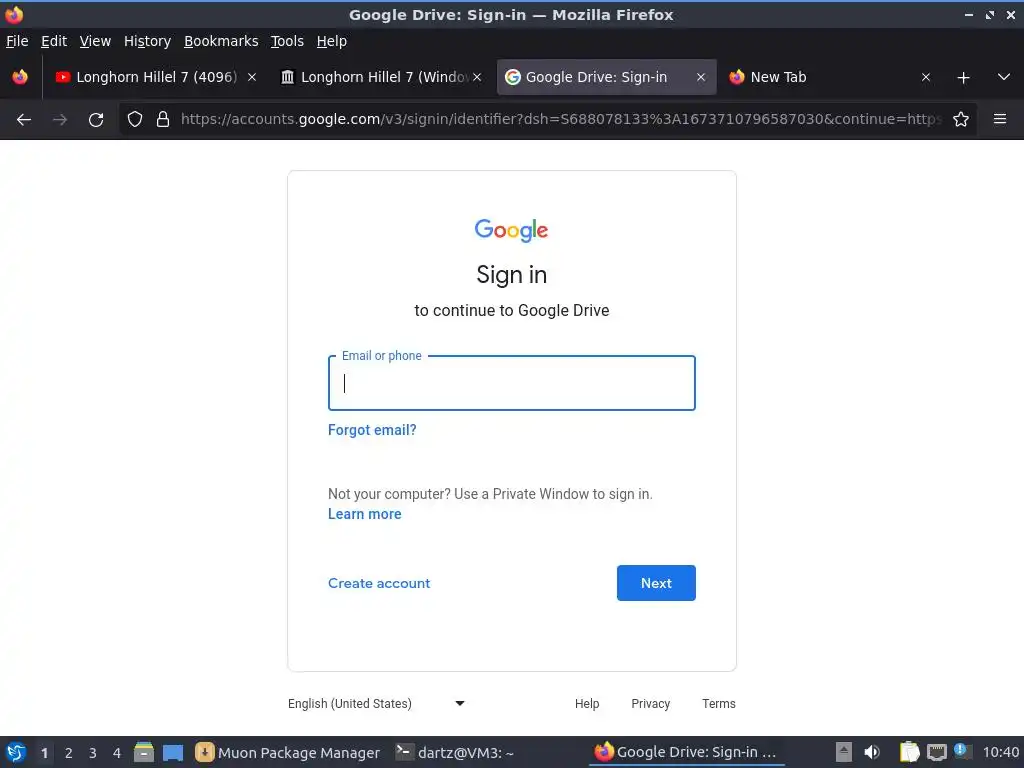Click the Forgot email? link

point(372,430)
